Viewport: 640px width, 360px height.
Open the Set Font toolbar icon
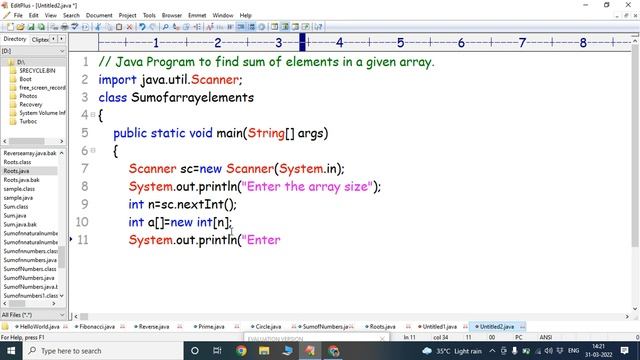(x=210, y=27)
